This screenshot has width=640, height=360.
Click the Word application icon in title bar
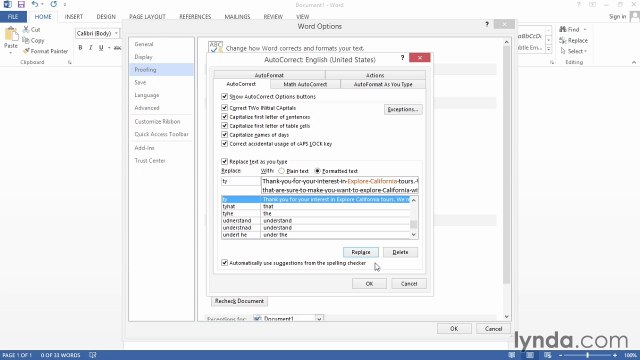coord(7,5)
